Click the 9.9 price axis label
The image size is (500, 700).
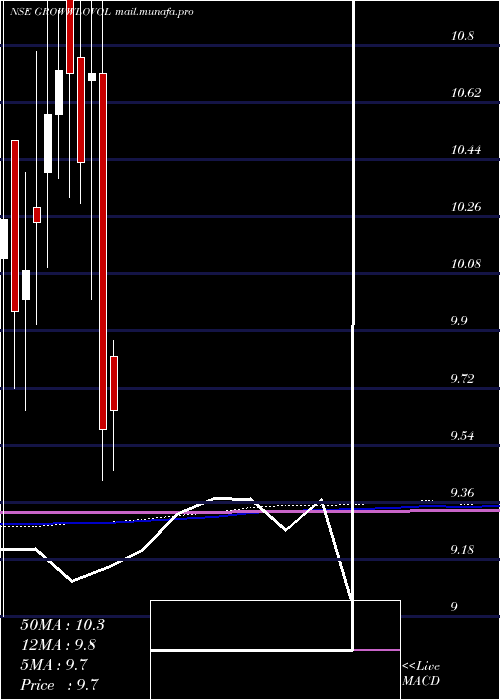459,321
